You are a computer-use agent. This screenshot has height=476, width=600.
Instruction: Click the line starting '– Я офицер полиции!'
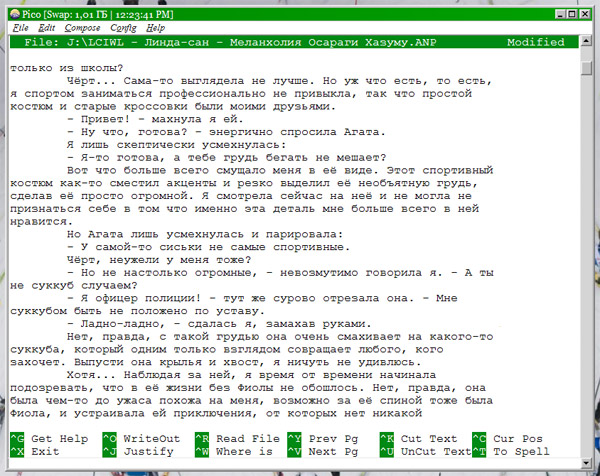262,298
